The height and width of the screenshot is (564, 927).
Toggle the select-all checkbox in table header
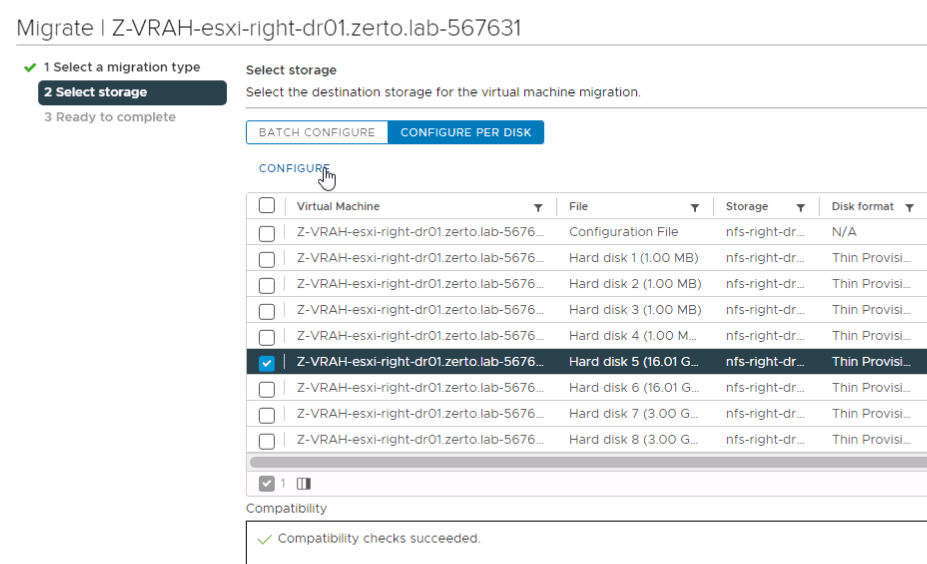[267, 206]
